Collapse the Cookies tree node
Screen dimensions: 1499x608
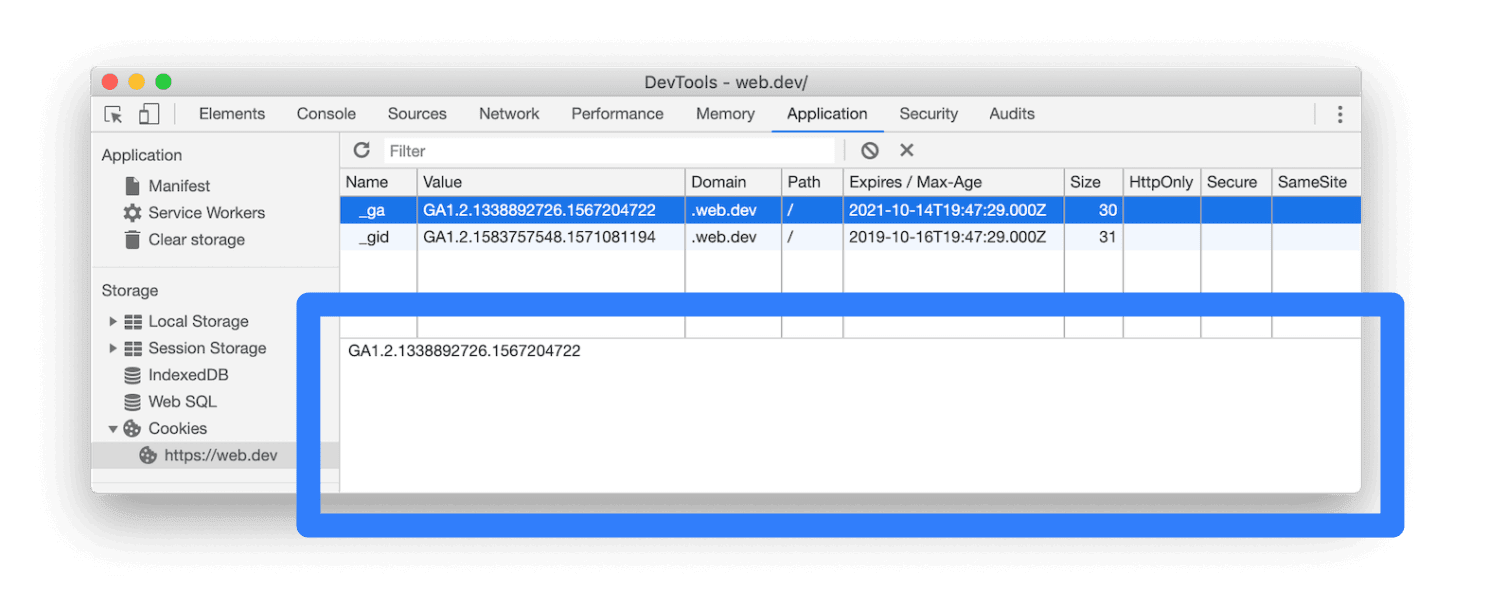[x=113, y=429]
